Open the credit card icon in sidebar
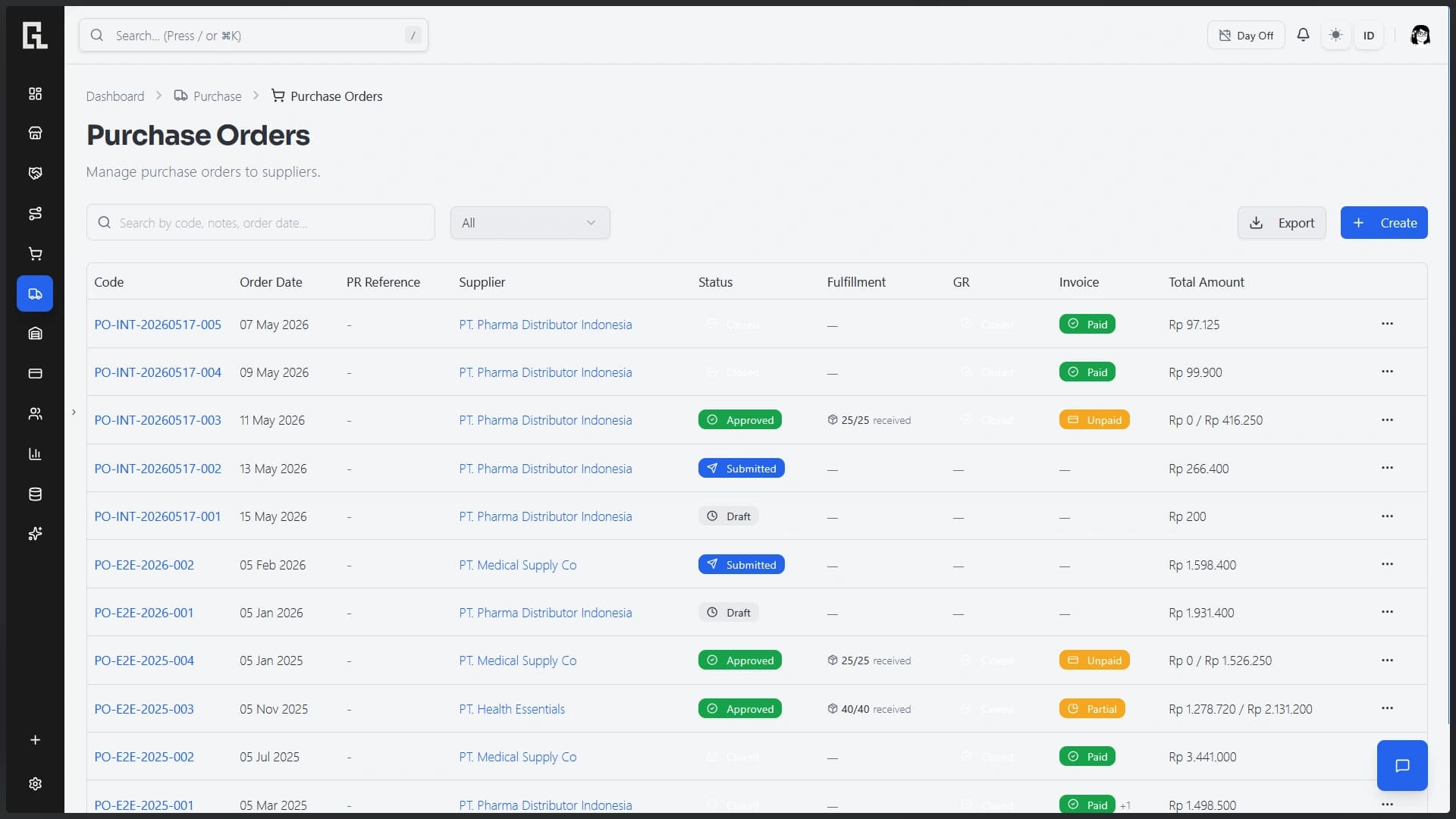Screen dimensions: 1456x819 35,374
